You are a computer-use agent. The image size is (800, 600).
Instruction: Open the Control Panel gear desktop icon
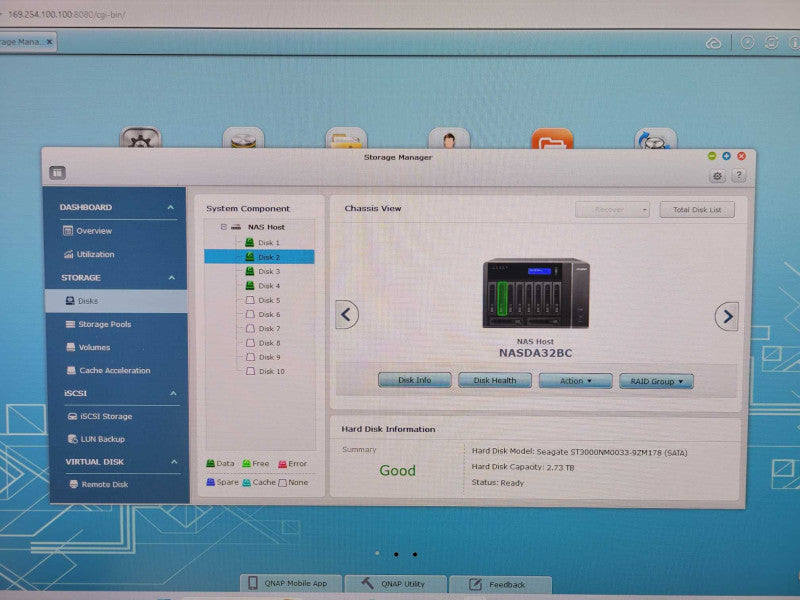(x=140, y=138)
